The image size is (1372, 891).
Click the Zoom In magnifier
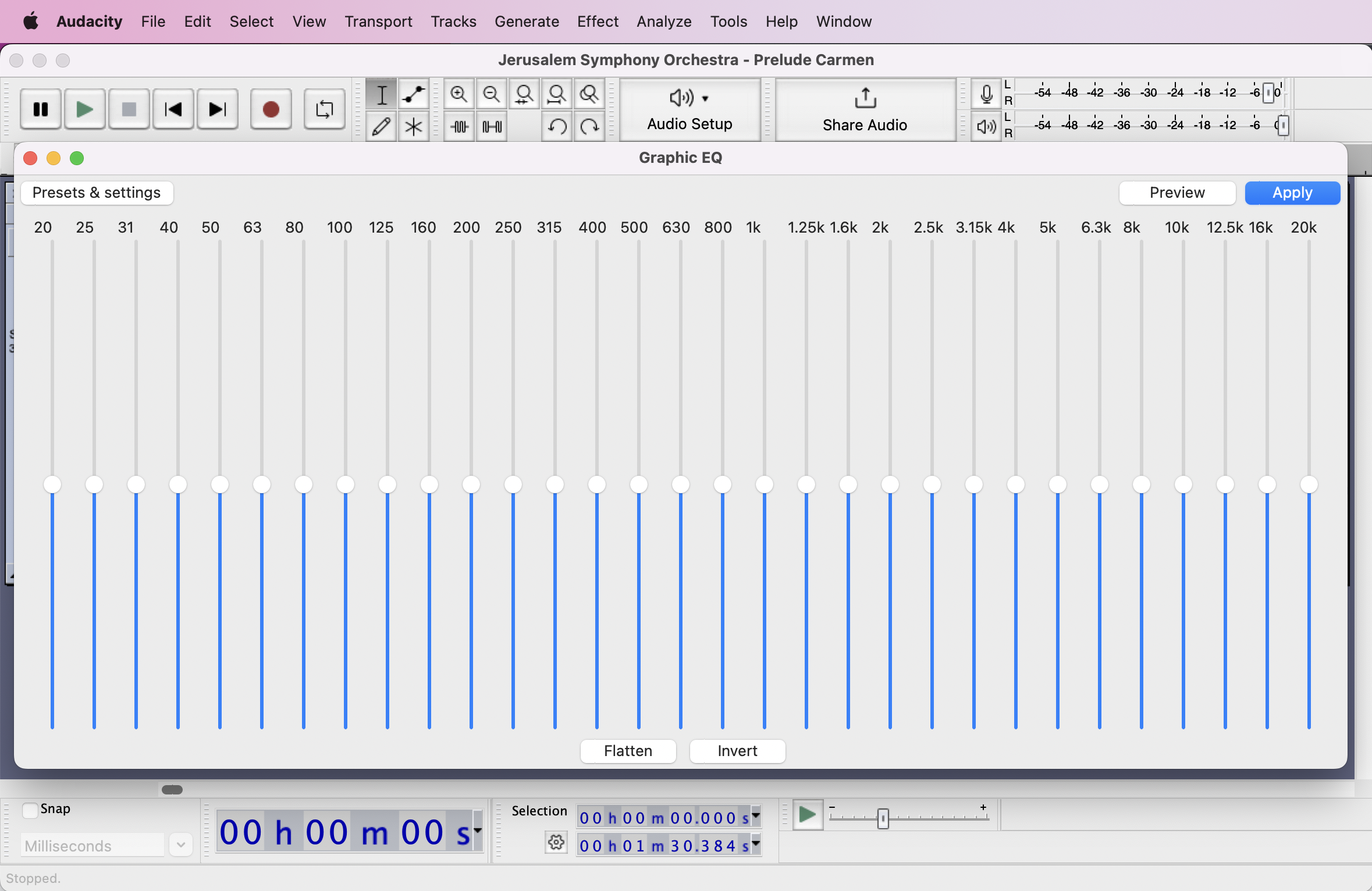point(459,94)
